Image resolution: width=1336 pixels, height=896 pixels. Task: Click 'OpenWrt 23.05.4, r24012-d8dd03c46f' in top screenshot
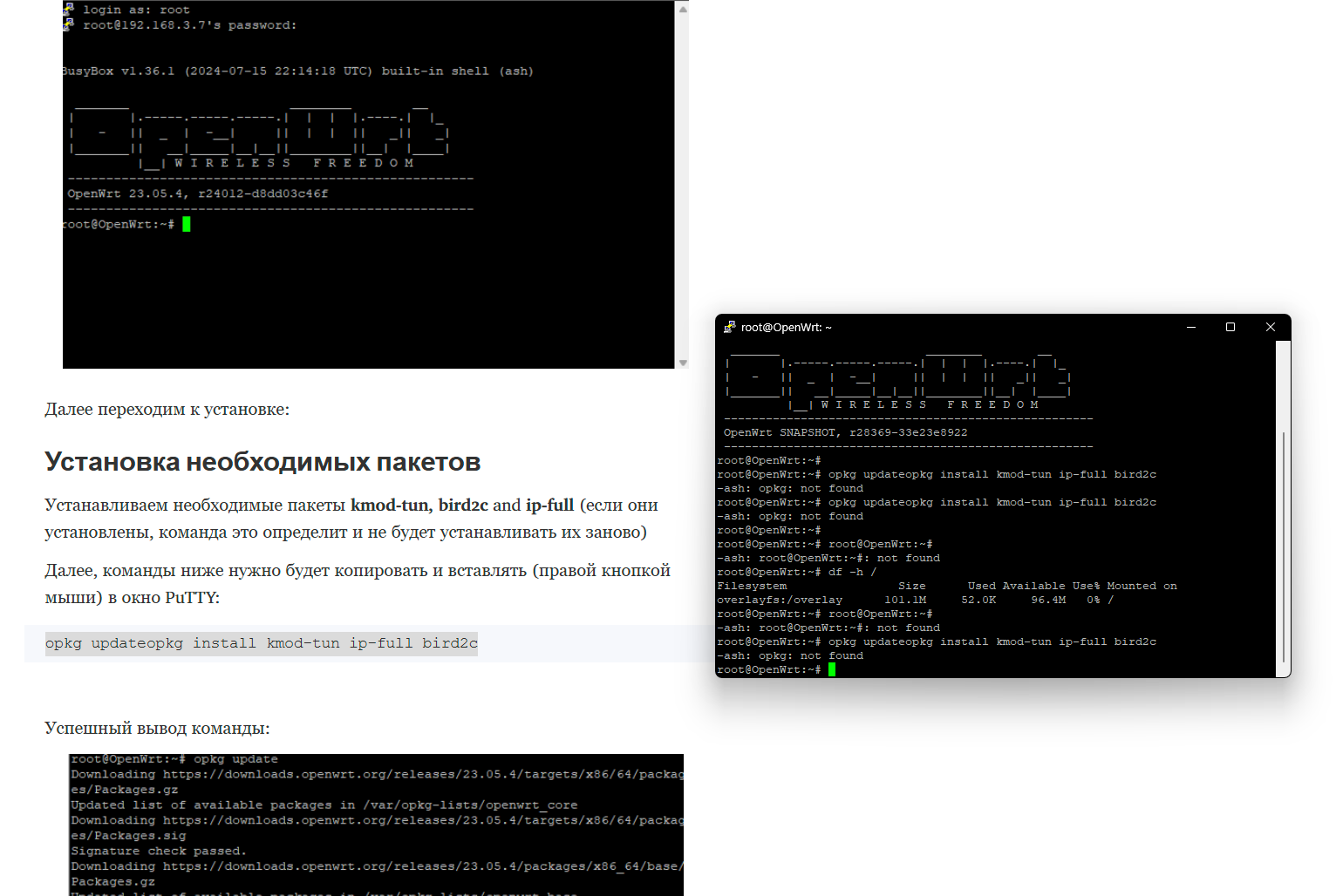198,193
